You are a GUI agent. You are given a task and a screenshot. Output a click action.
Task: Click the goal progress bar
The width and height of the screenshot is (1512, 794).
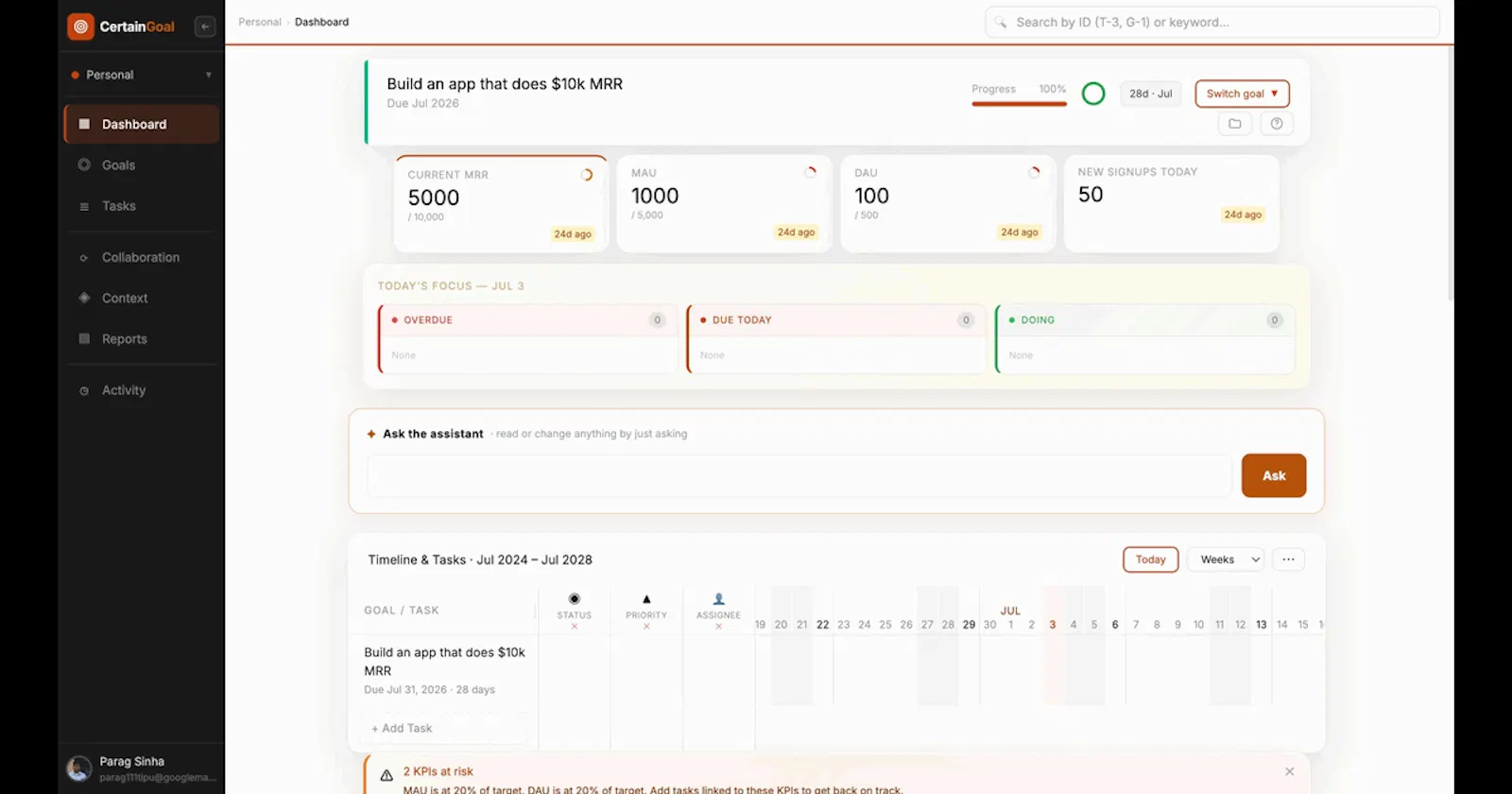point(1019,103)
